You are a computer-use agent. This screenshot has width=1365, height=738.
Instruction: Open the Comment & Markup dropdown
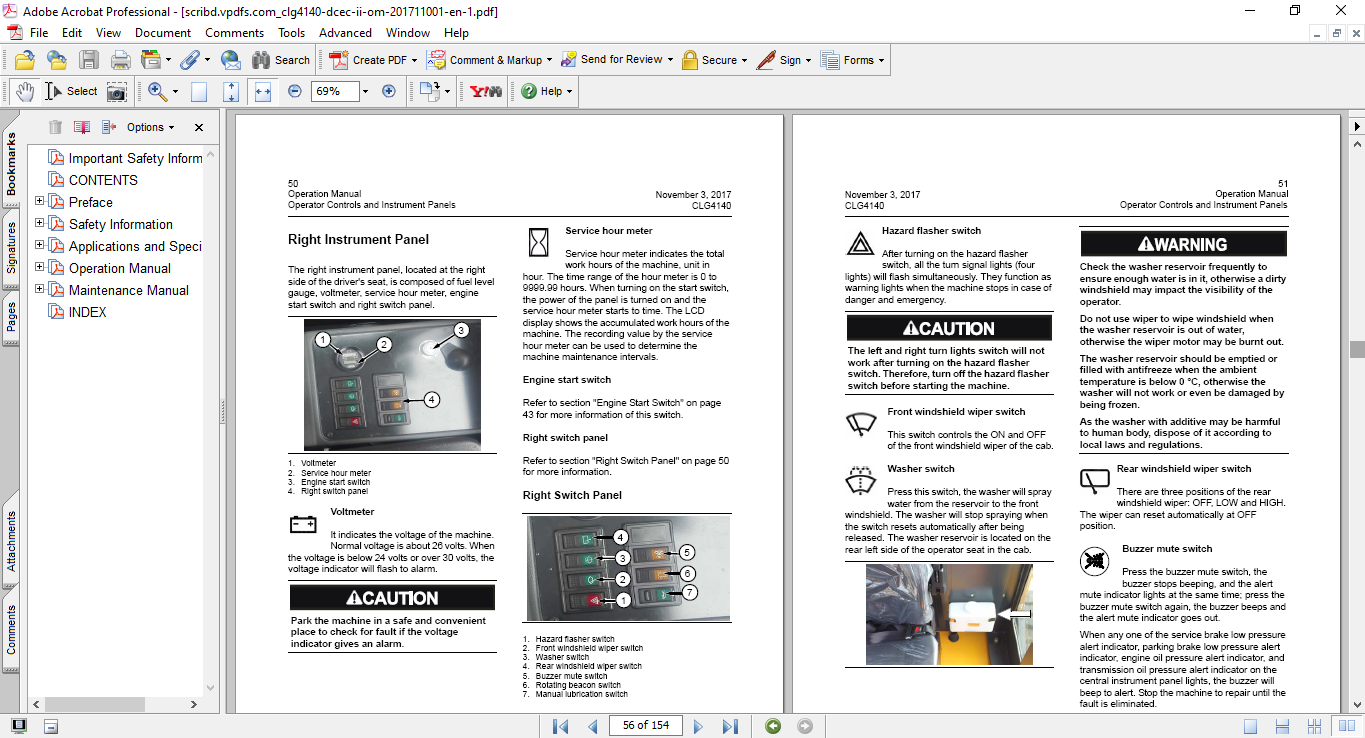click(x=495, y=60)
